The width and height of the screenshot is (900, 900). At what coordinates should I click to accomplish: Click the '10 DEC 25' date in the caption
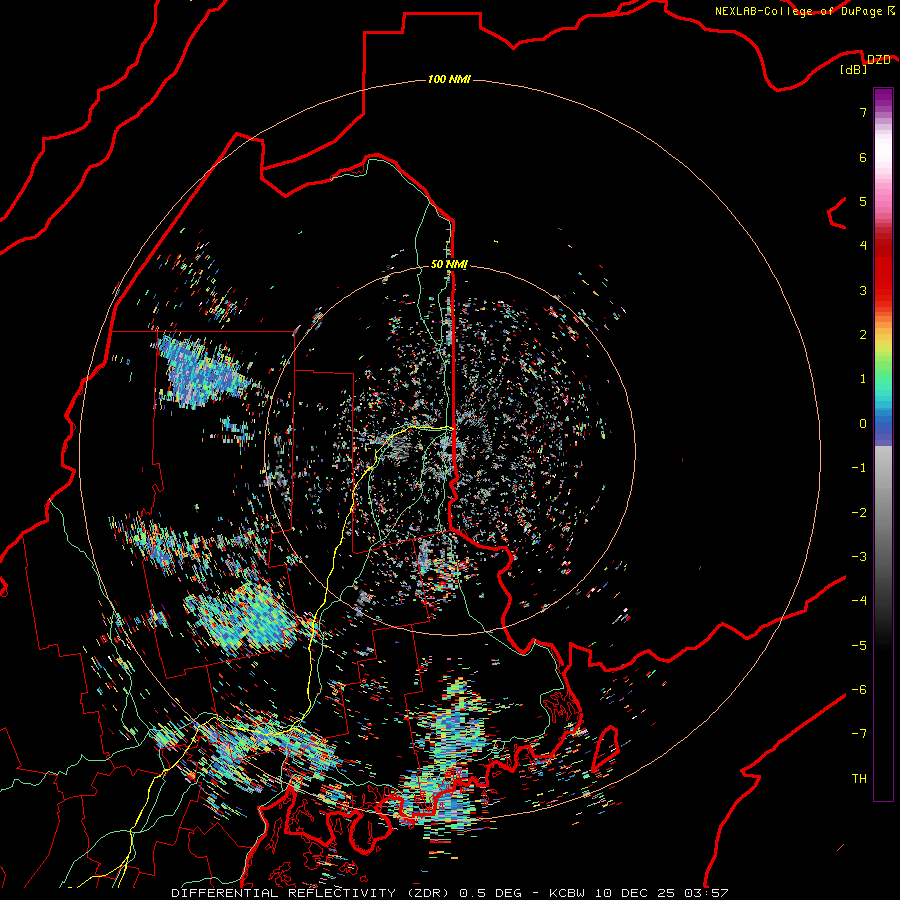pos(637,893)
